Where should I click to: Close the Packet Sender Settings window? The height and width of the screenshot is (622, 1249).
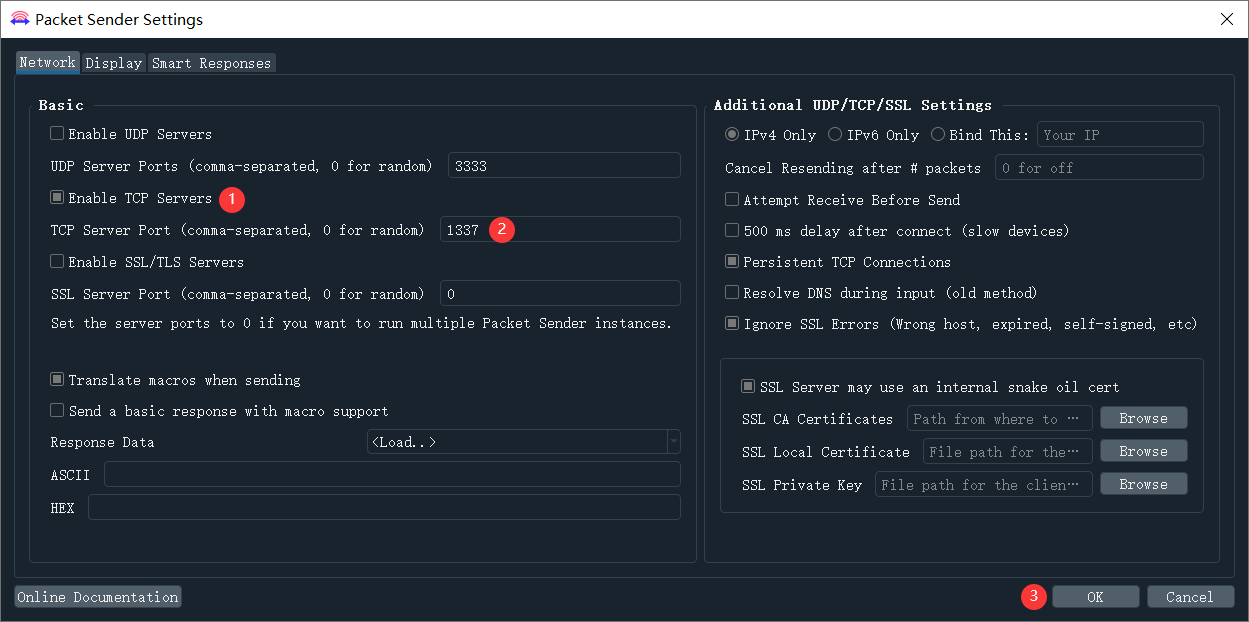tap(1227, 19)
